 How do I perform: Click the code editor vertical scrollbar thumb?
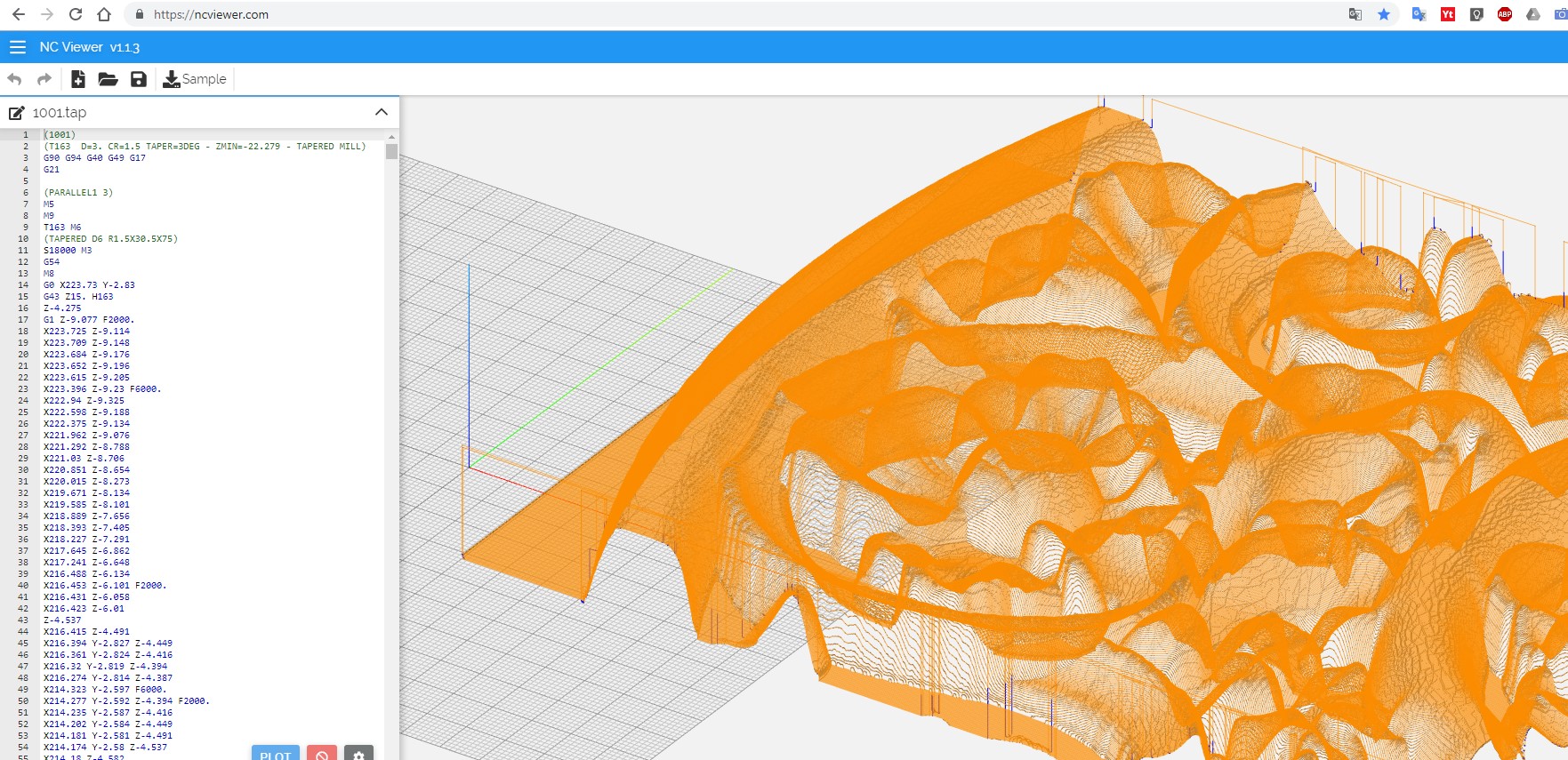391,151
